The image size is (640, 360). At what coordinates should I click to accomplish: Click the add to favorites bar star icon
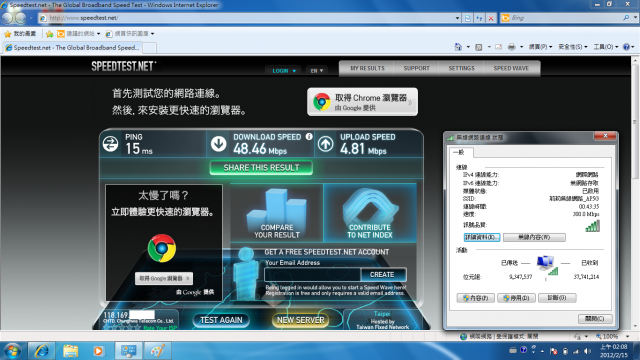coord(49,34)
